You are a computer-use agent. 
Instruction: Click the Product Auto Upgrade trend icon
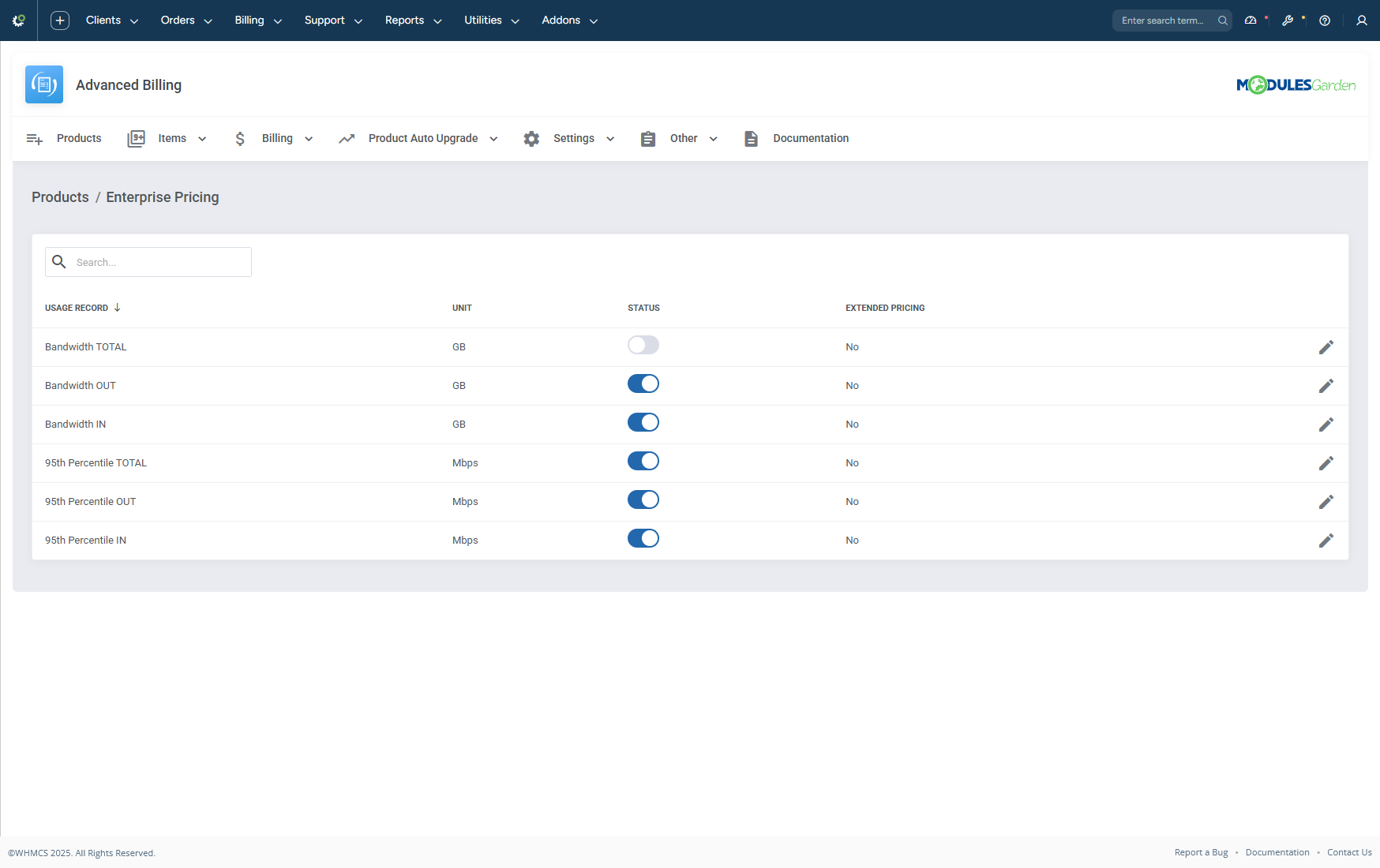(x=347, y=138)
